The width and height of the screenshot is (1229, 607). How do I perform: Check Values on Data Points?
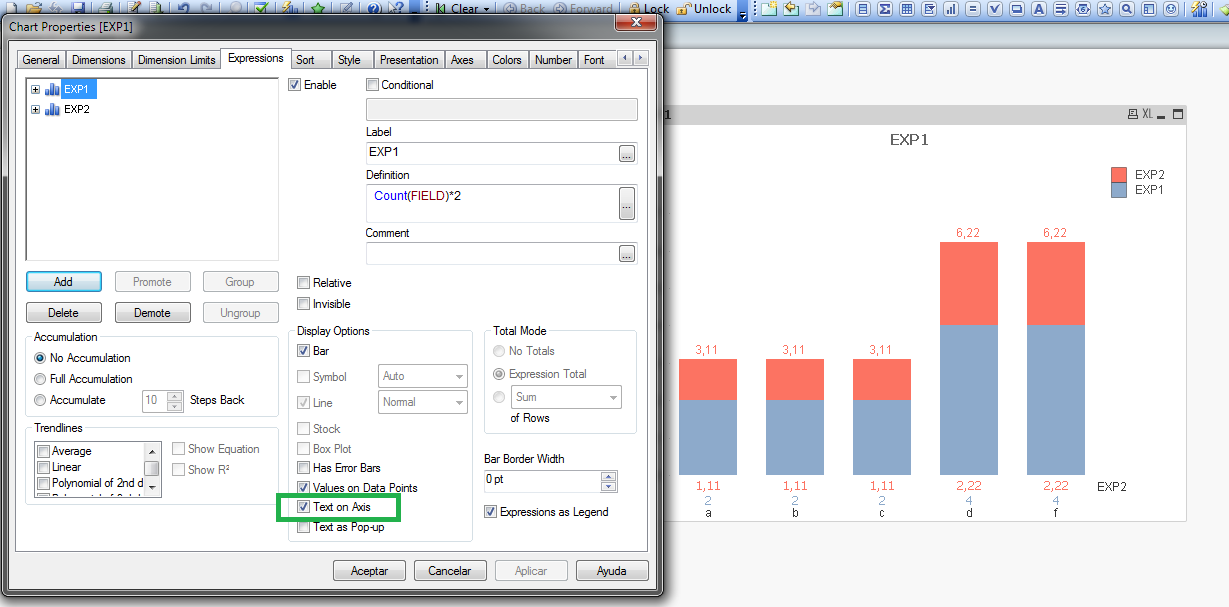pos(304,488)
